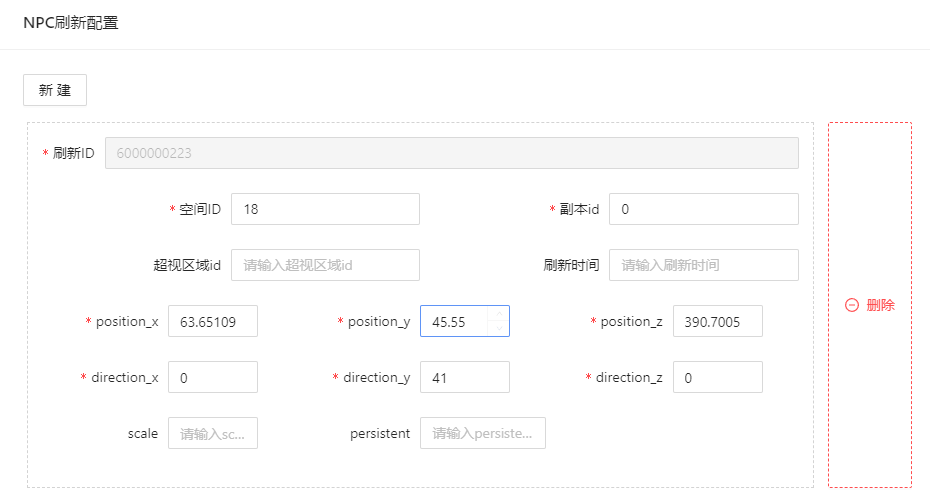Click the disabled 刷新ID field
930x497 pixels.
tap(451, 153)
